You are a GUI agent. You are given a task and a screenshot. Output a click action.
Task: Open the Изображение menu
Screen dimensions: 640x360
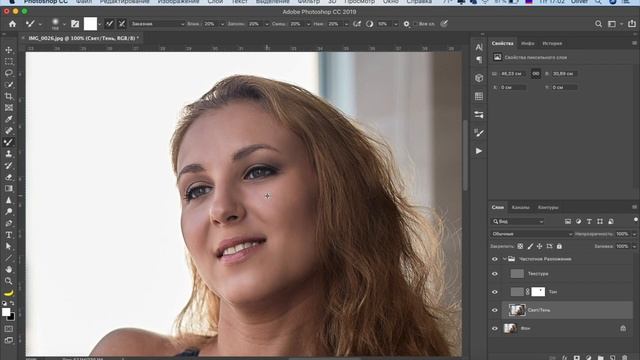178,2
